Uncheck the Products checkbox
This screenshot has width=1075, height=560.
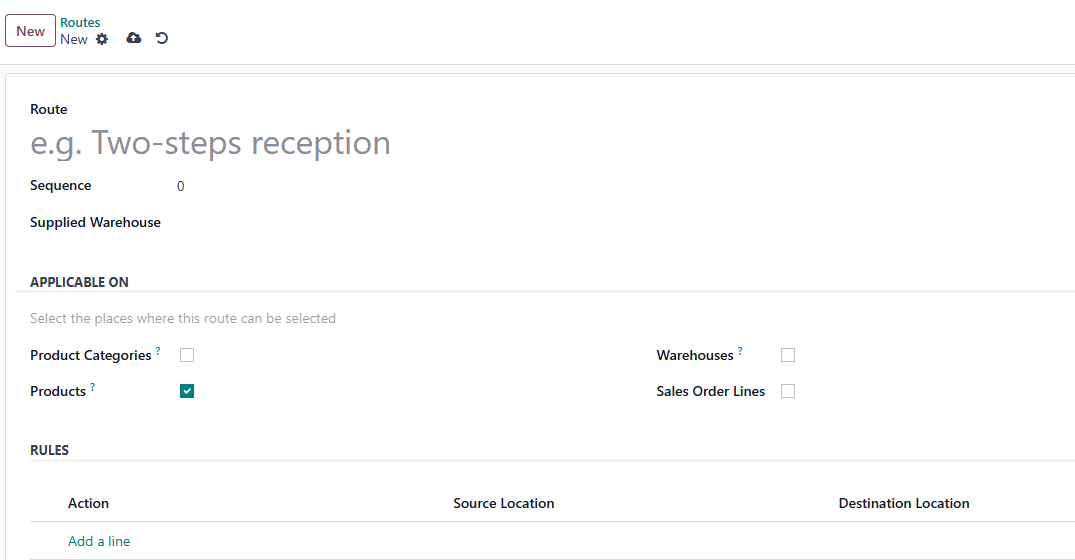(187, 391)
